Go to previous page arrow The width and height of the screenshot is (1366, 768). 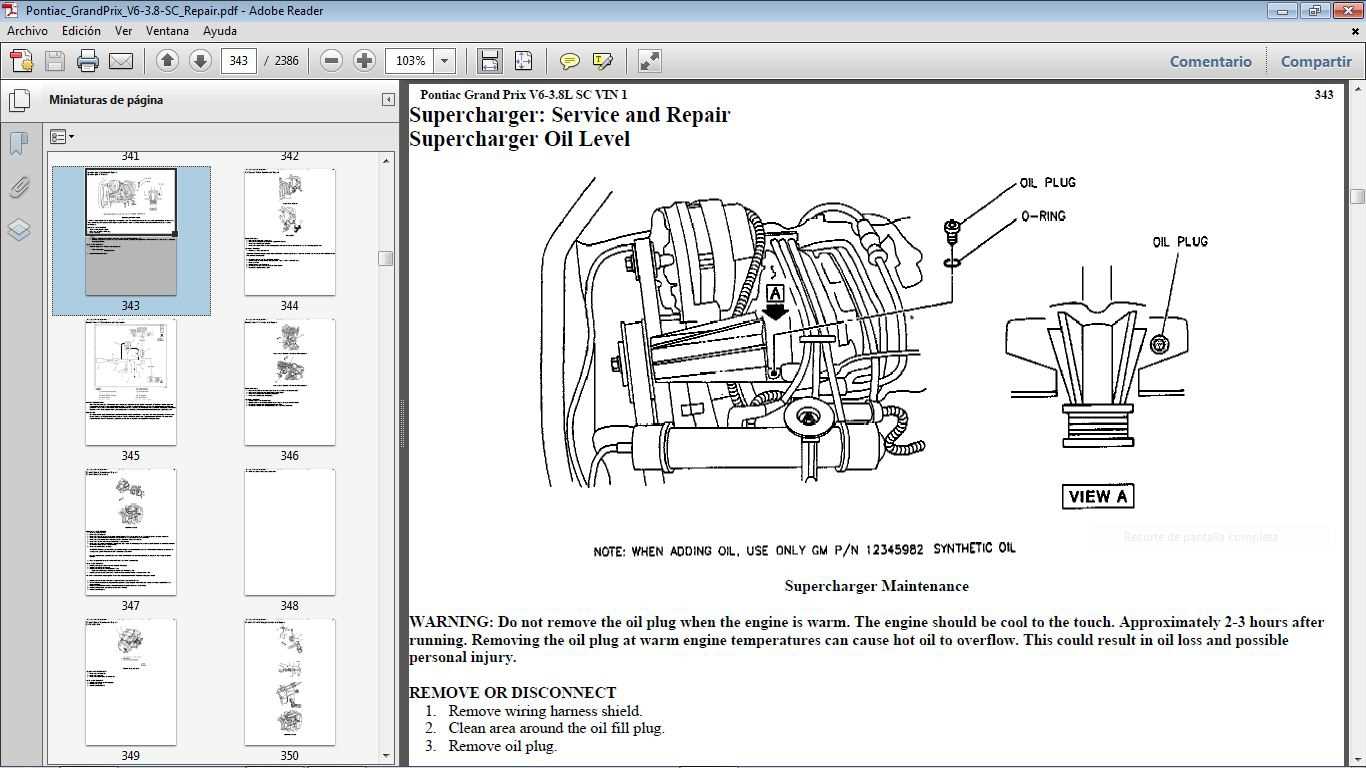point(167,61)
